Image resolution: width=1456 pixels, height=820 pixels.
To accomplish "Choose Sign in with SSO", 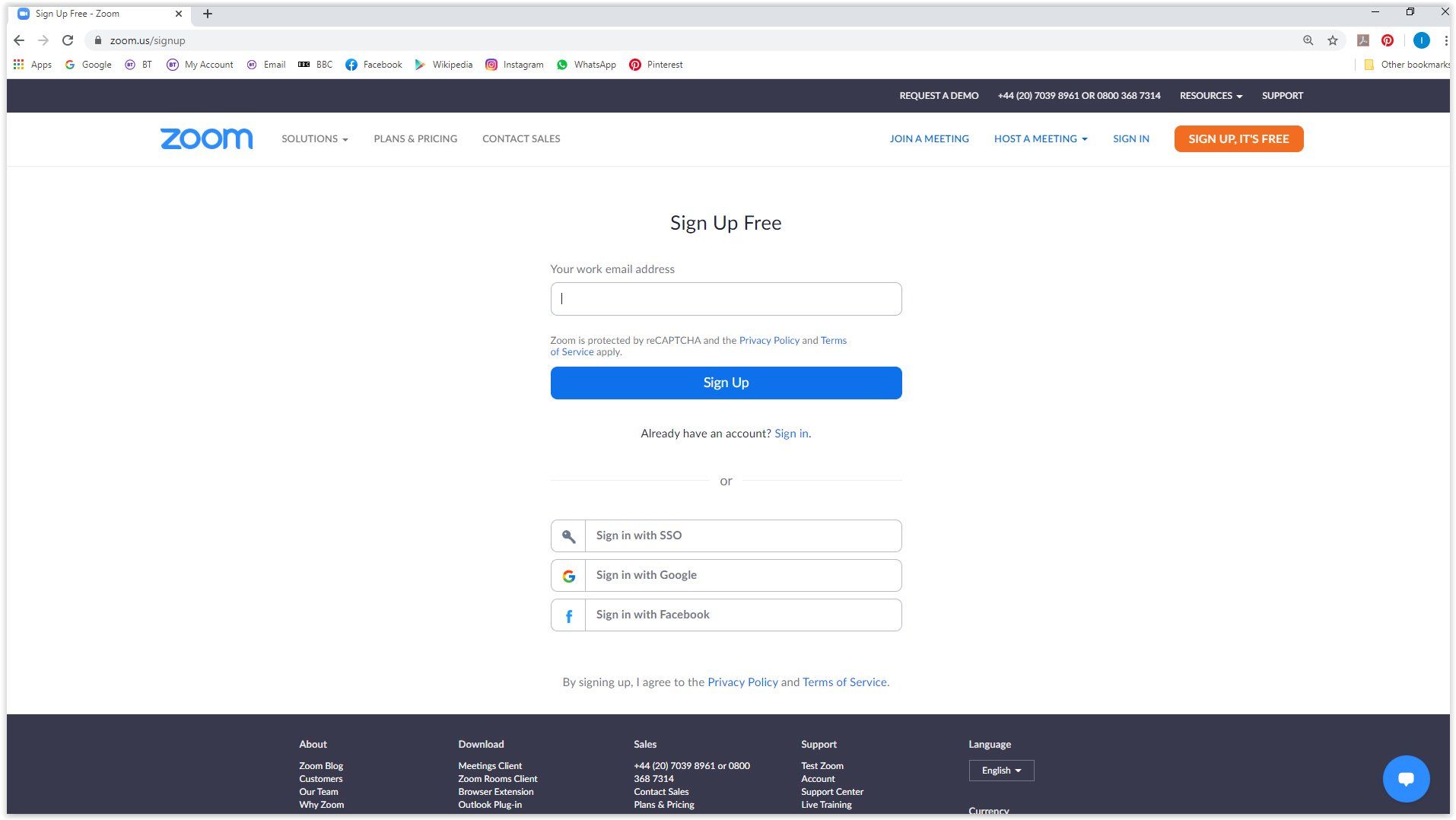I will tap(726, 536).
